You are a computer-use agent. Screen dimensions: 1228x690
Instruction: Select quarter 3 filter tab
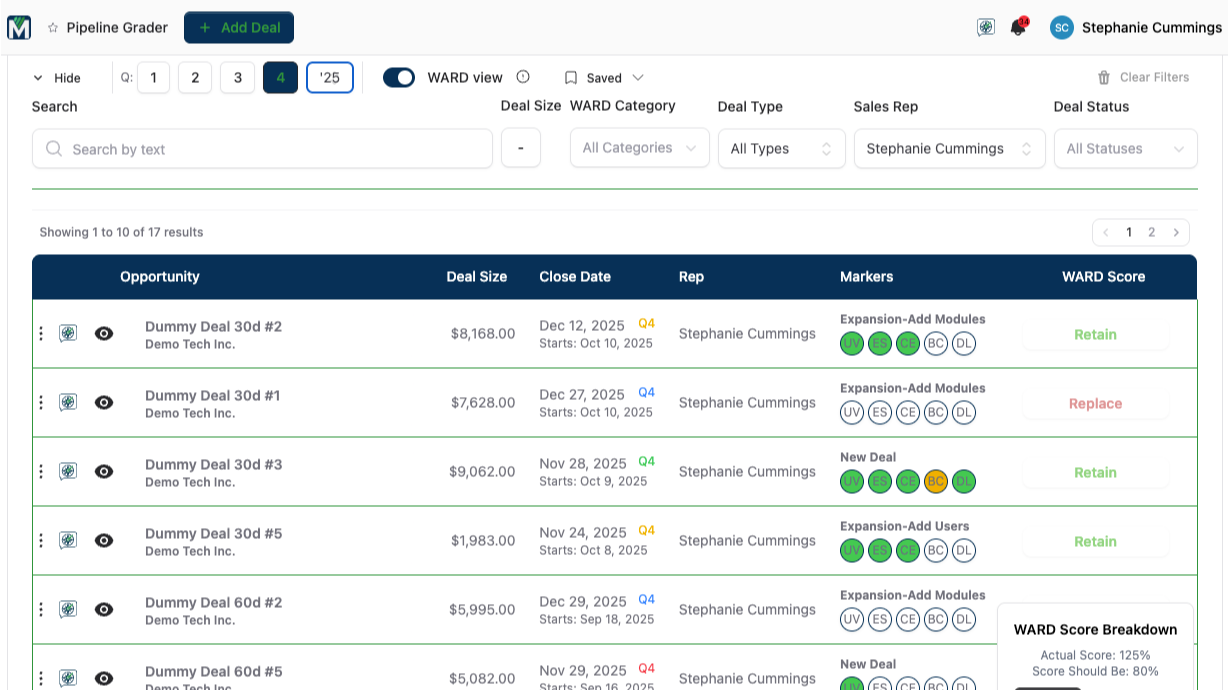point(237,77)
